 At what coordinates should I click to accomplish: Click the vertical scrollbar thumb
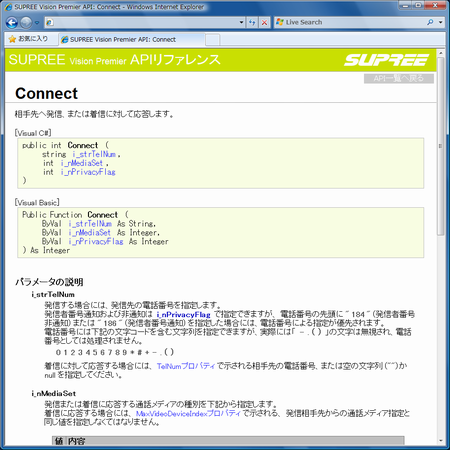440,147
